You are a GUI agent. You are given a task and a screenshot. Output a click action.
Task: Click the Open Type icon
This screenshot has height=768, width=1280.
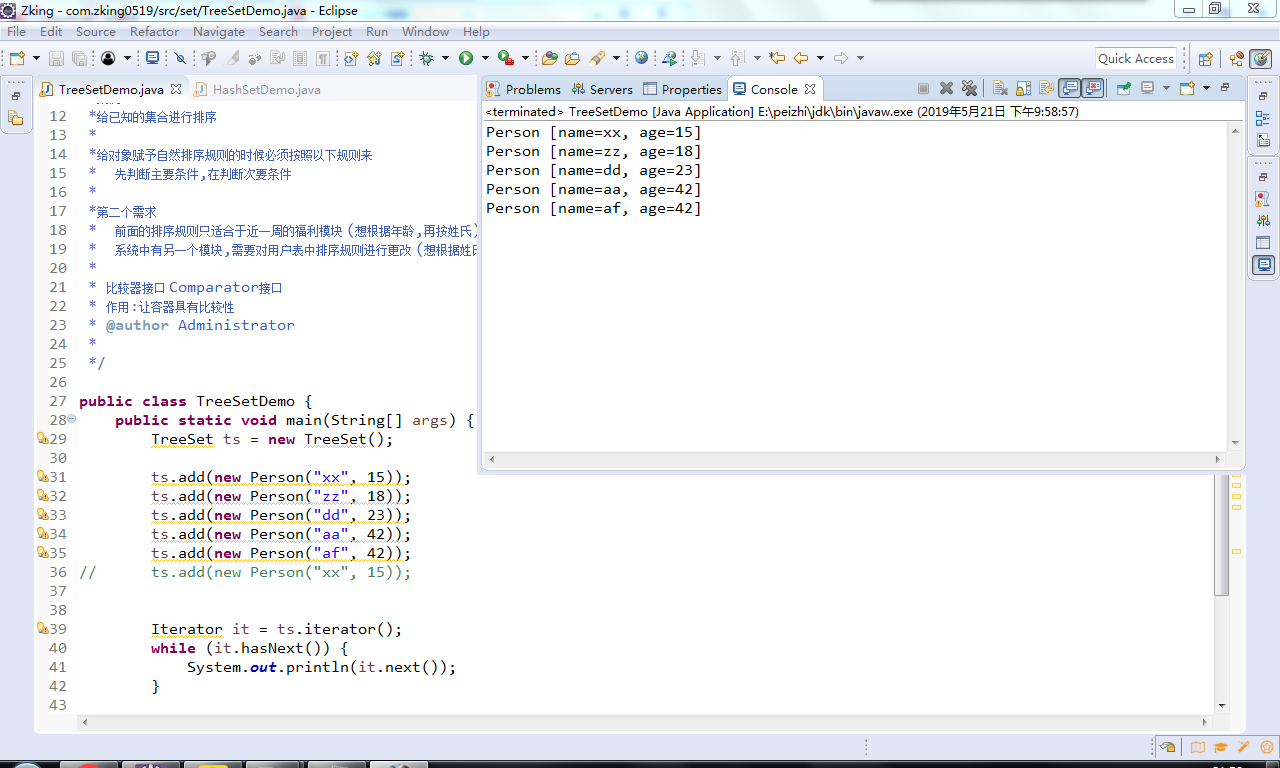click(549, 58)
